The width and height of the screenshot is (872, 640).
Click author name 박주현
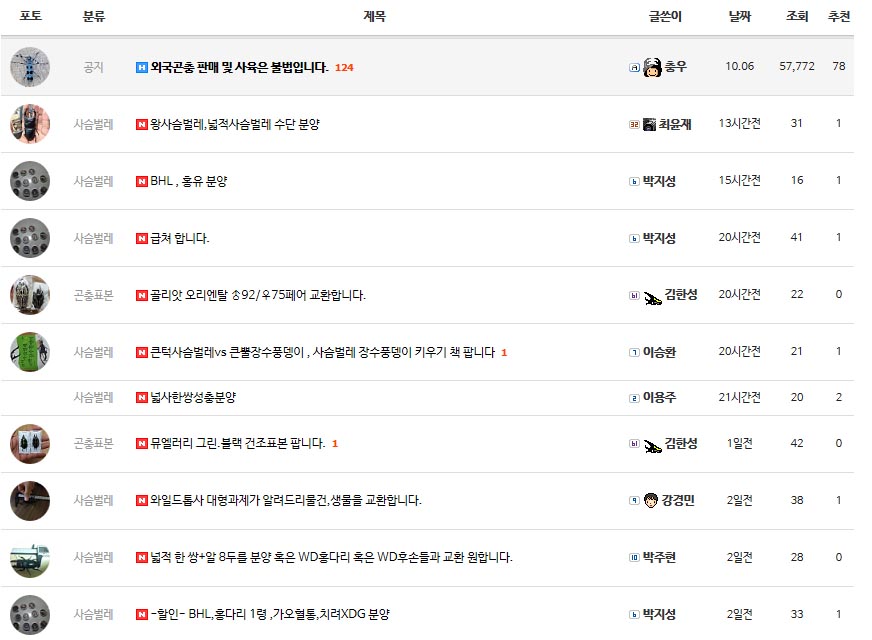click(x=659, y=557)
